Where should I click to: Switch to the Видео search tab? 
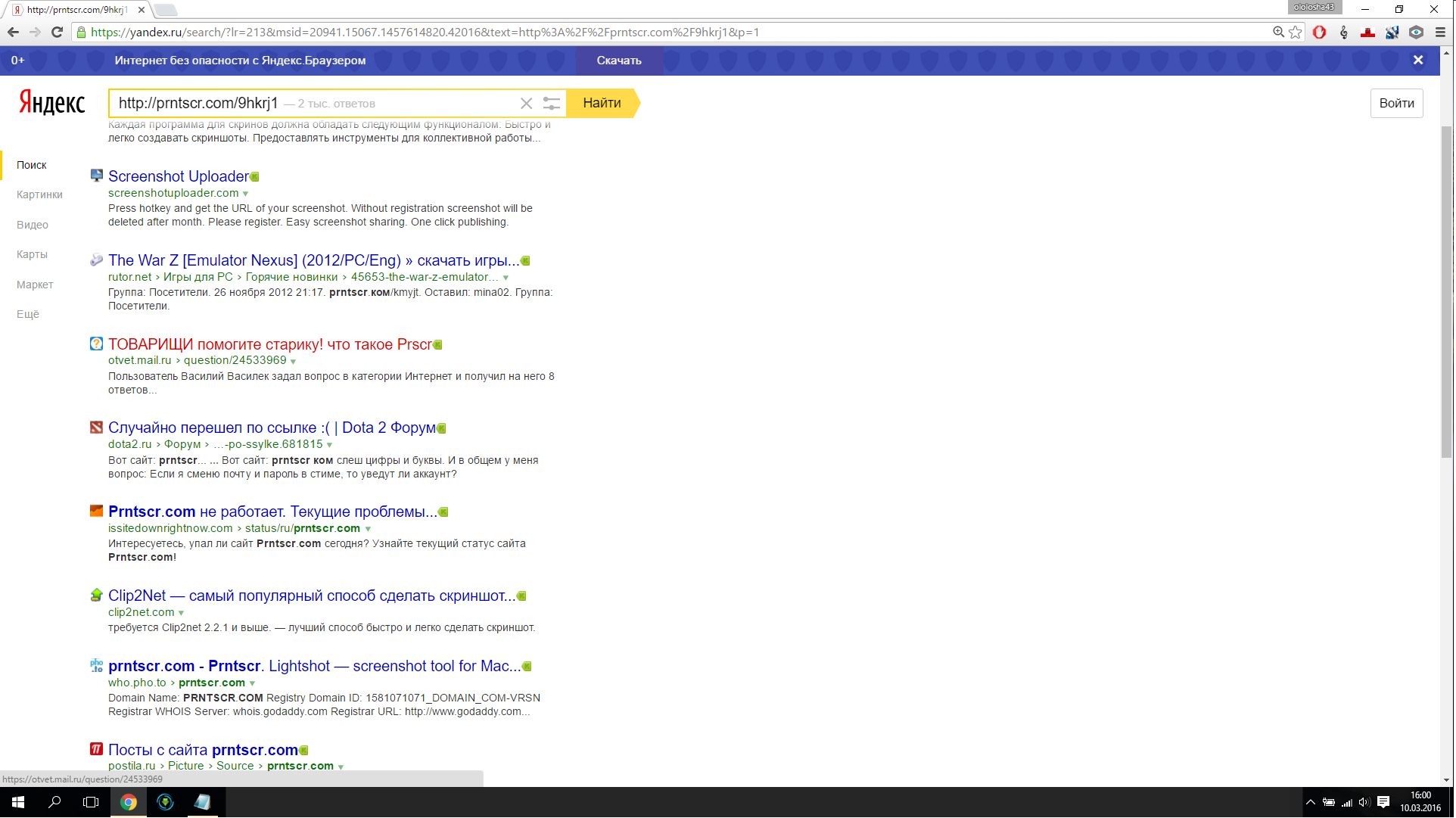click(x=33, y=225)
